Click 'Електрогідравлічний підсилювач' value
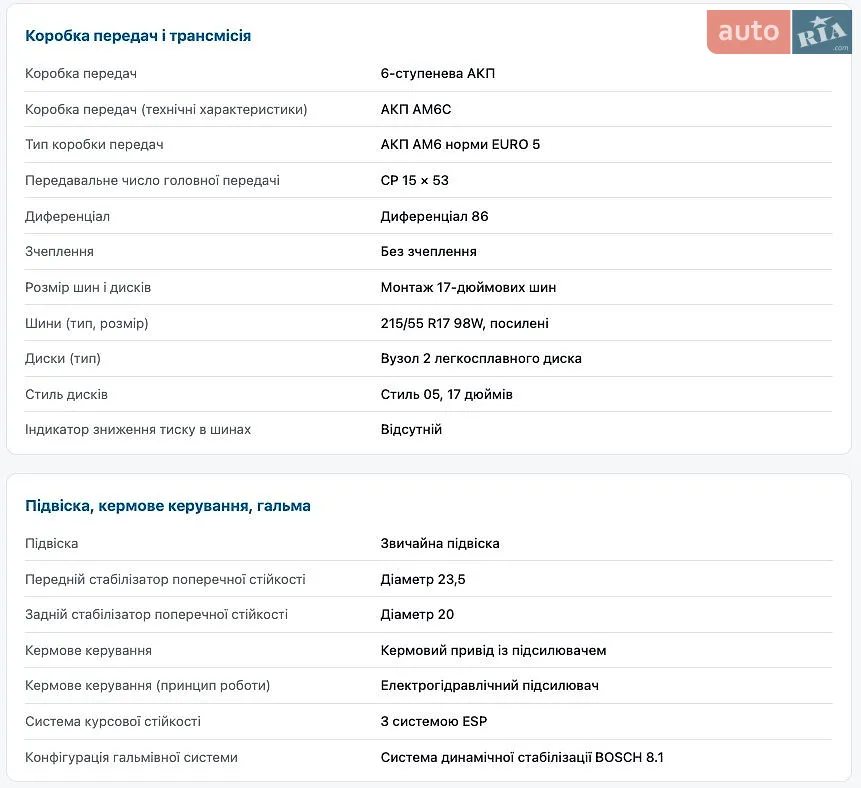This screenshot has height=788, width=861. point(490,686)
